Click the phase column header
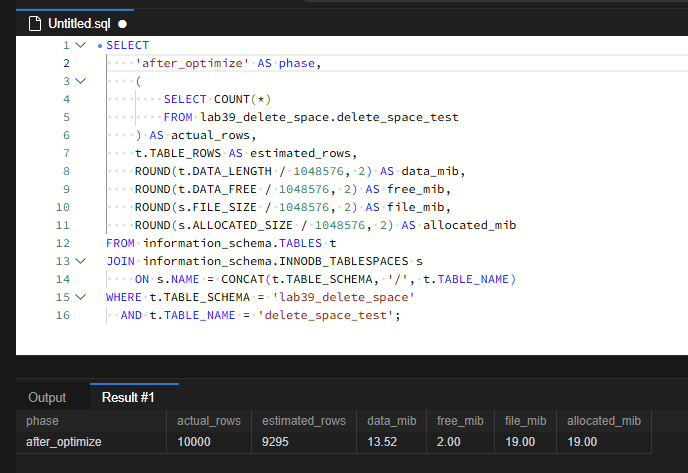688x473 pixels. [91, 421]
